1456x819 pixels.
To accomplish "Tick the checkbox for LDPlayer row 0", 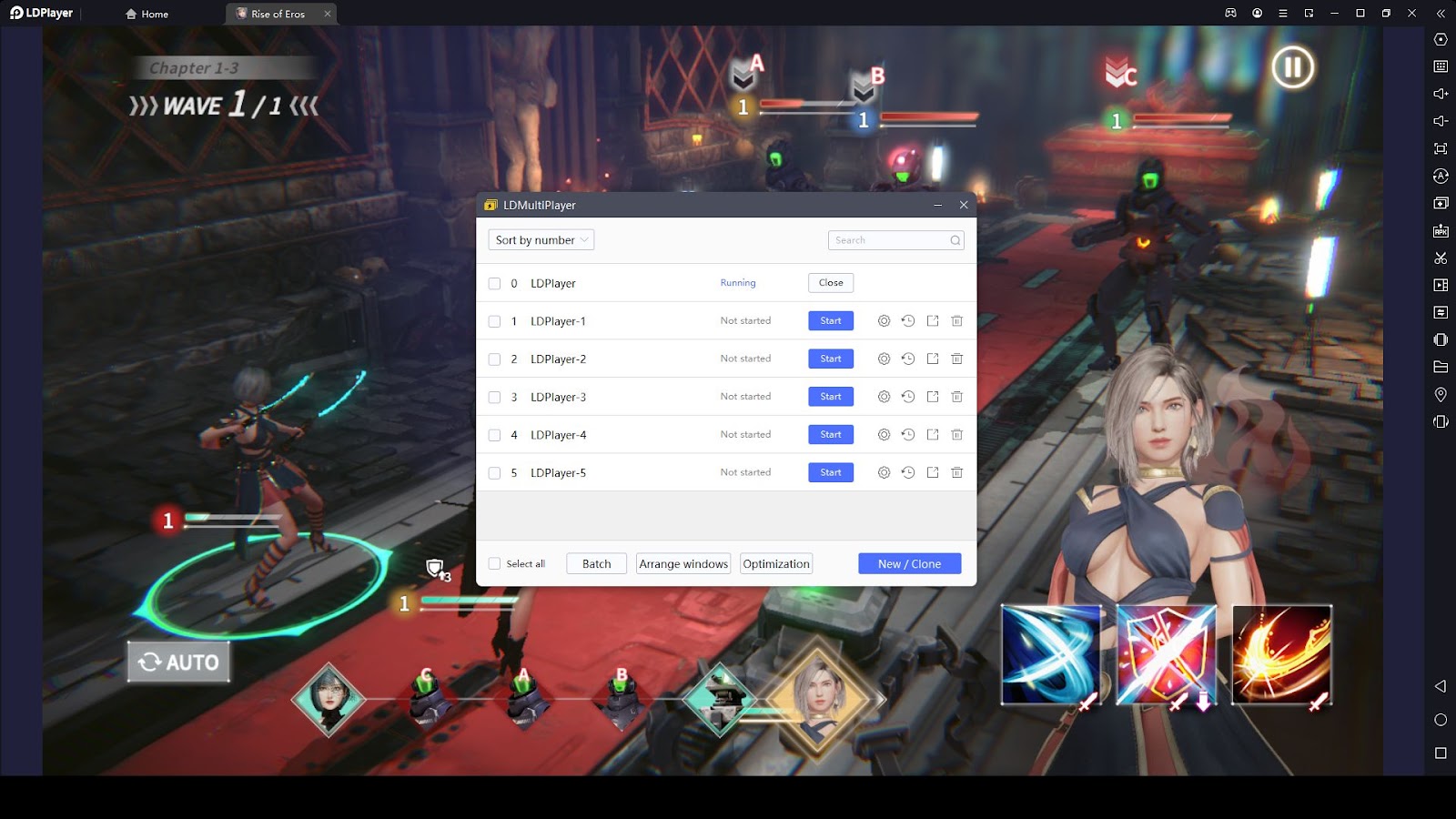I will [x=494, y=283].
